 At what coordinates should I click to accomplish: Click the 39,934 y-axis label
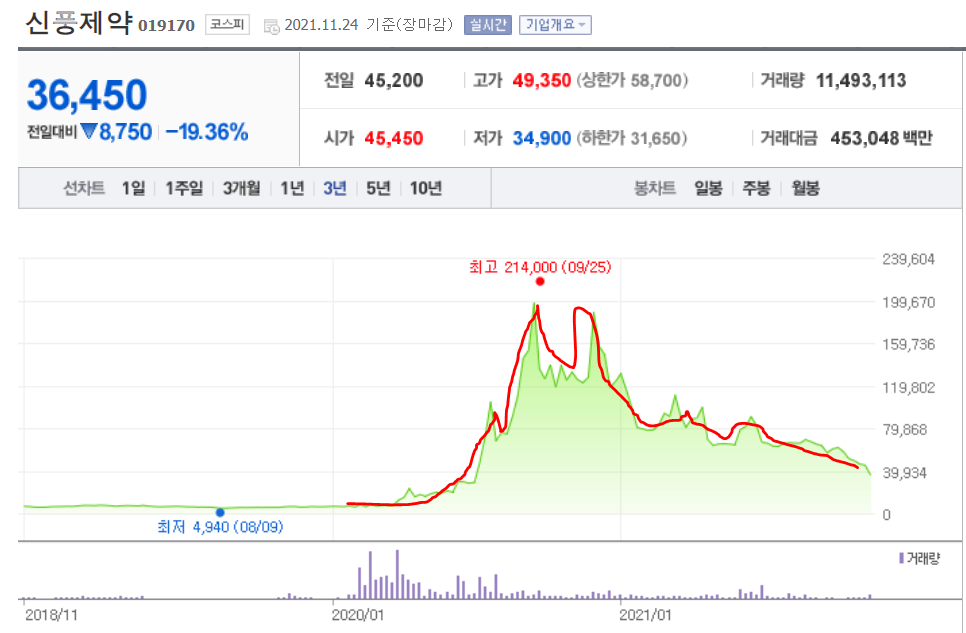pos(904,473)
